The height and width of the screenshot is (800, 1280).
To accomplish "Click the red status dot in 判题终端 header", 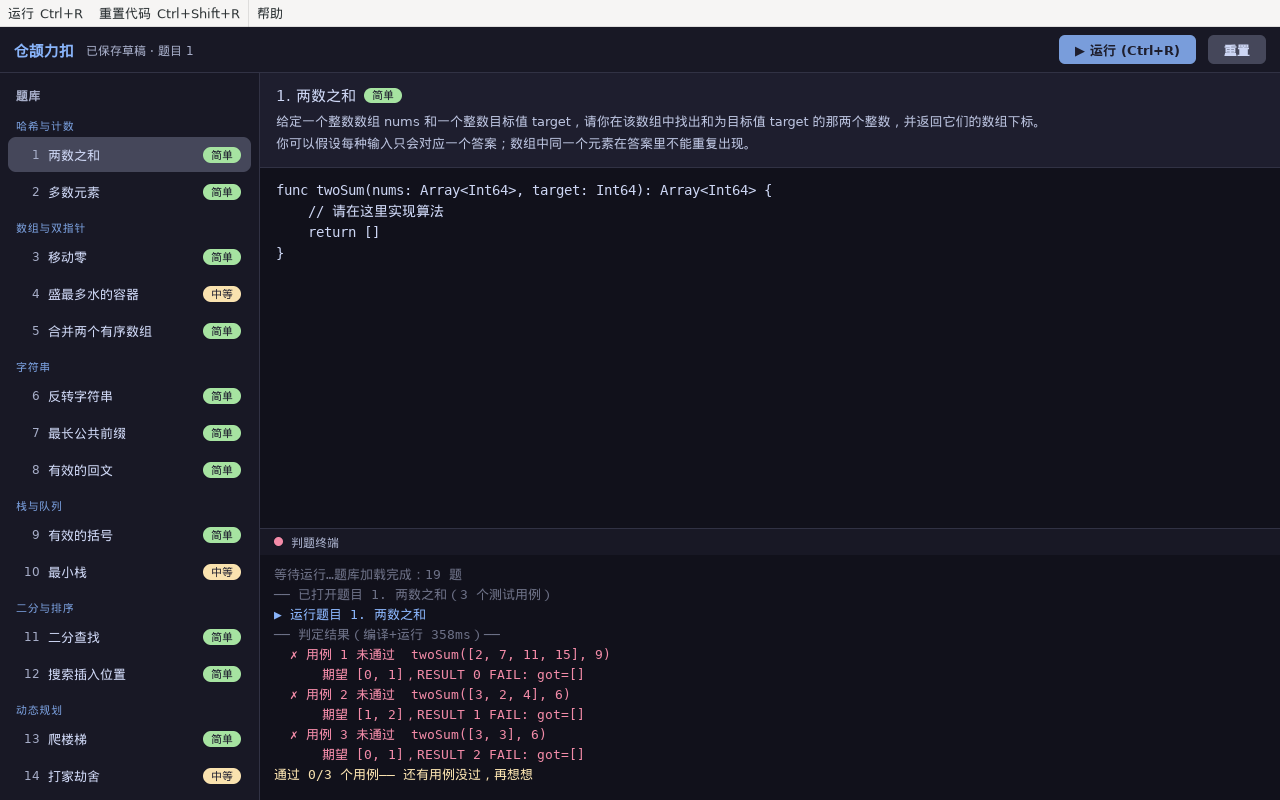I will pos(279,542).
